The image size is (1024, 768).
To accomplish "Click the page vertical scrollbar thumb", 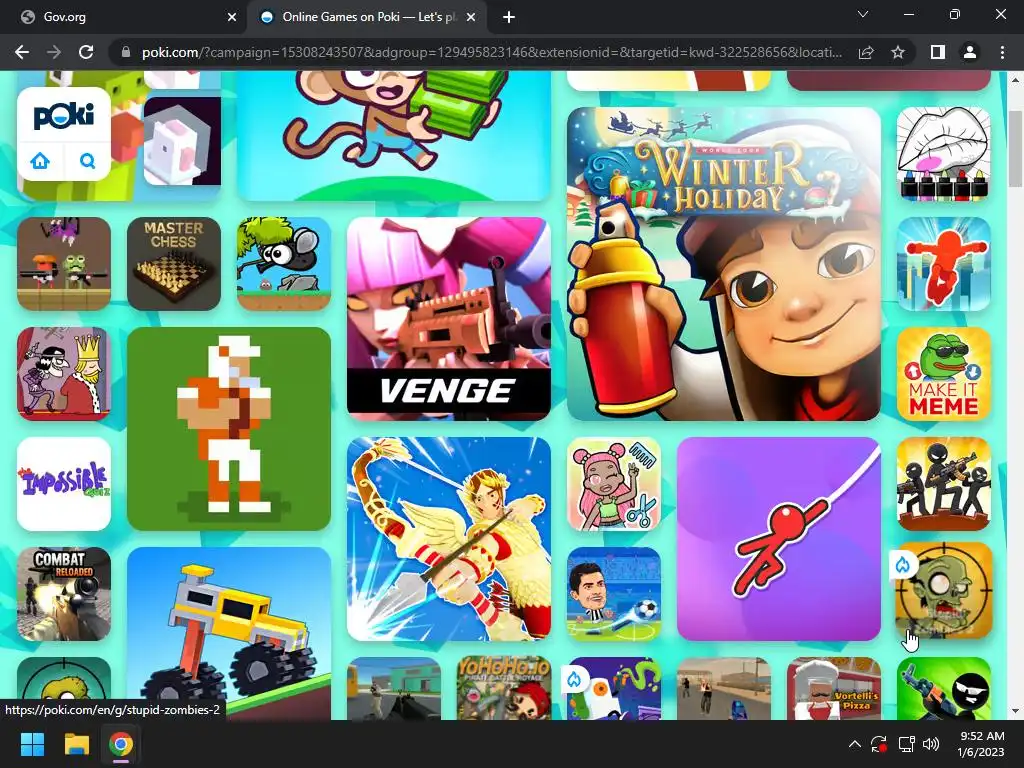I will coord(1016,148).
